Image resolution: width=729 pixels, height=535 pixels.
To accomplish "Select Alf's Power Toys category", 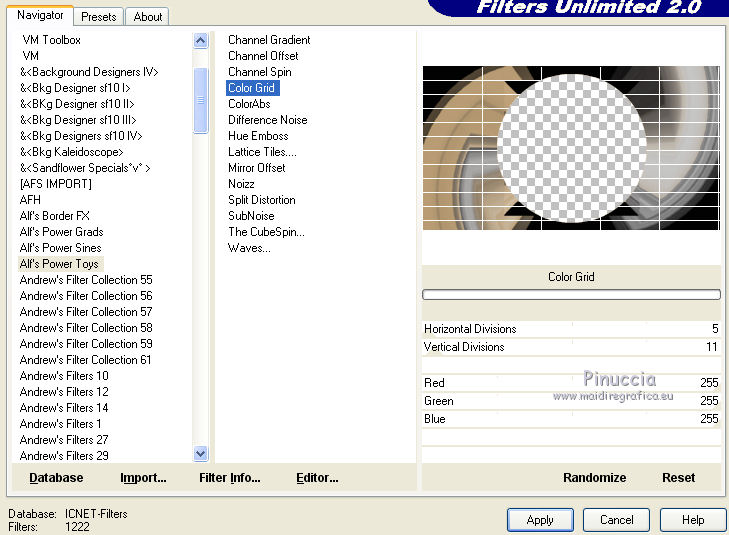I will tap(60, 264).
